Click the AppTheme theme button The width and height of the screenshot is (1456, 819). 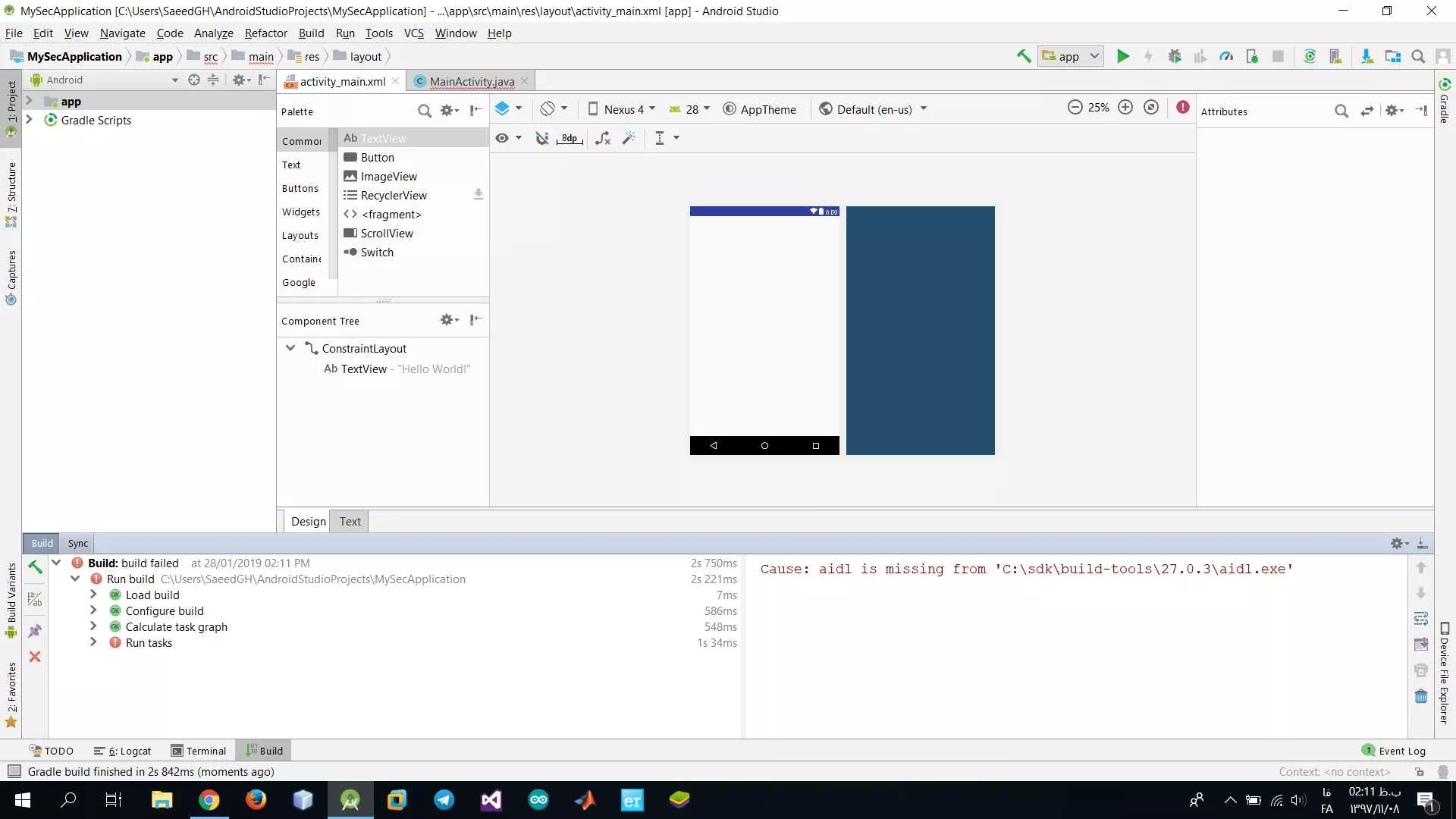click(759, 109)
